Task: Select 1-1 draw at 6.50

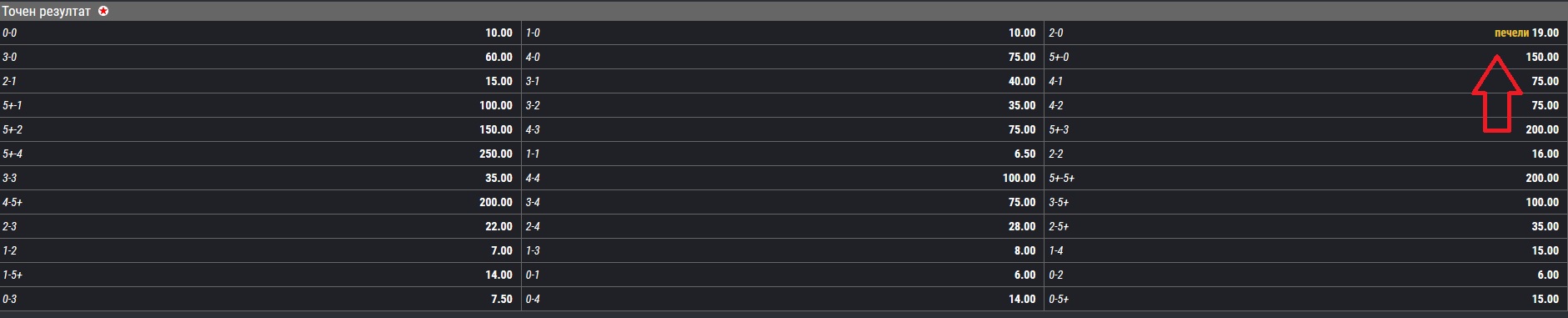Action: [783, 154]
